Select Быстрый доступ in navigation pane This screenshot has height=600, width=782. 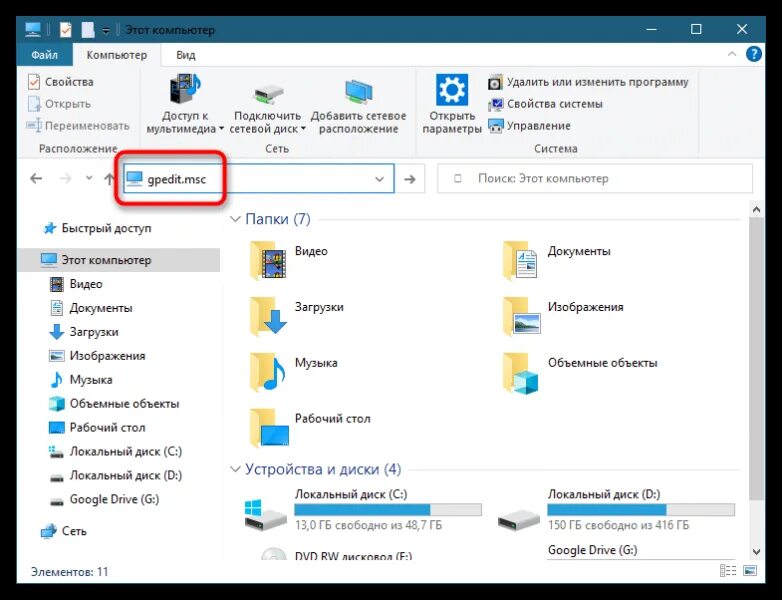97,228
